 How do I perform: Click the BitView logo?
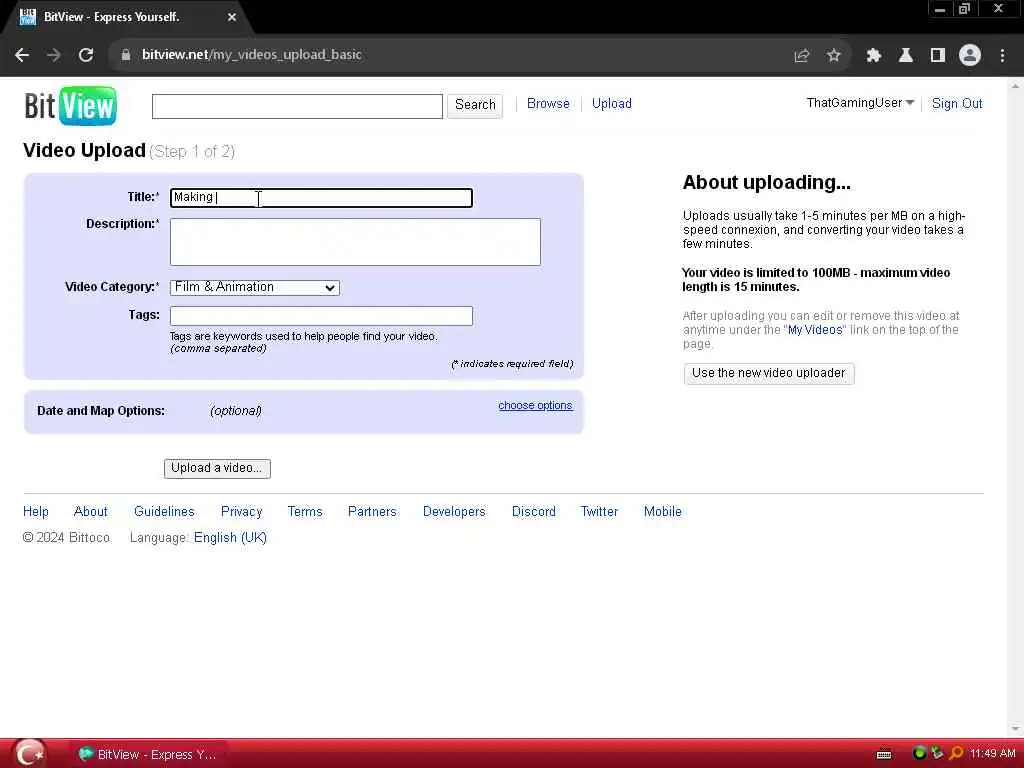click(71, 105)
